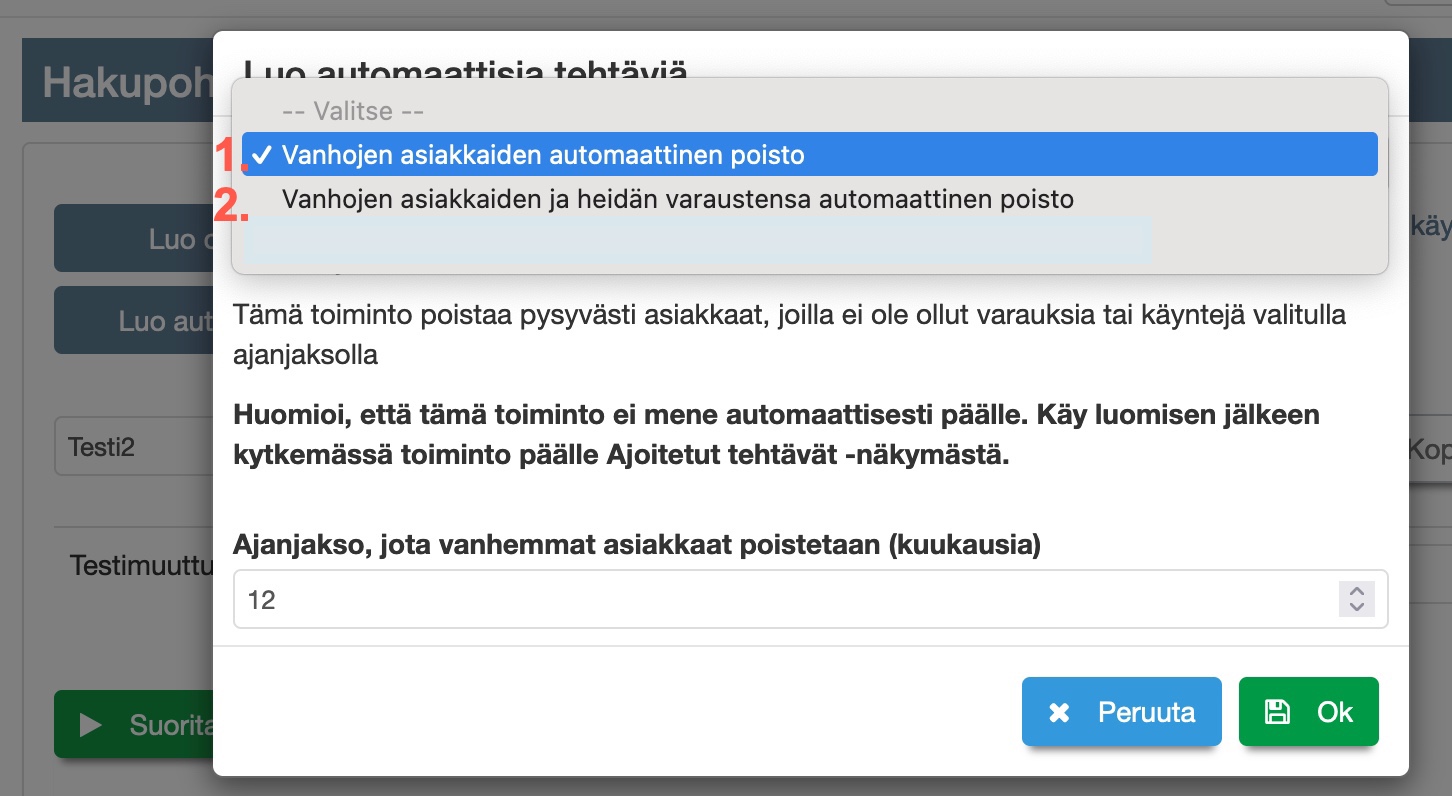
Task: Click the save icon on the Ok button
Action: pos(1277,712)
